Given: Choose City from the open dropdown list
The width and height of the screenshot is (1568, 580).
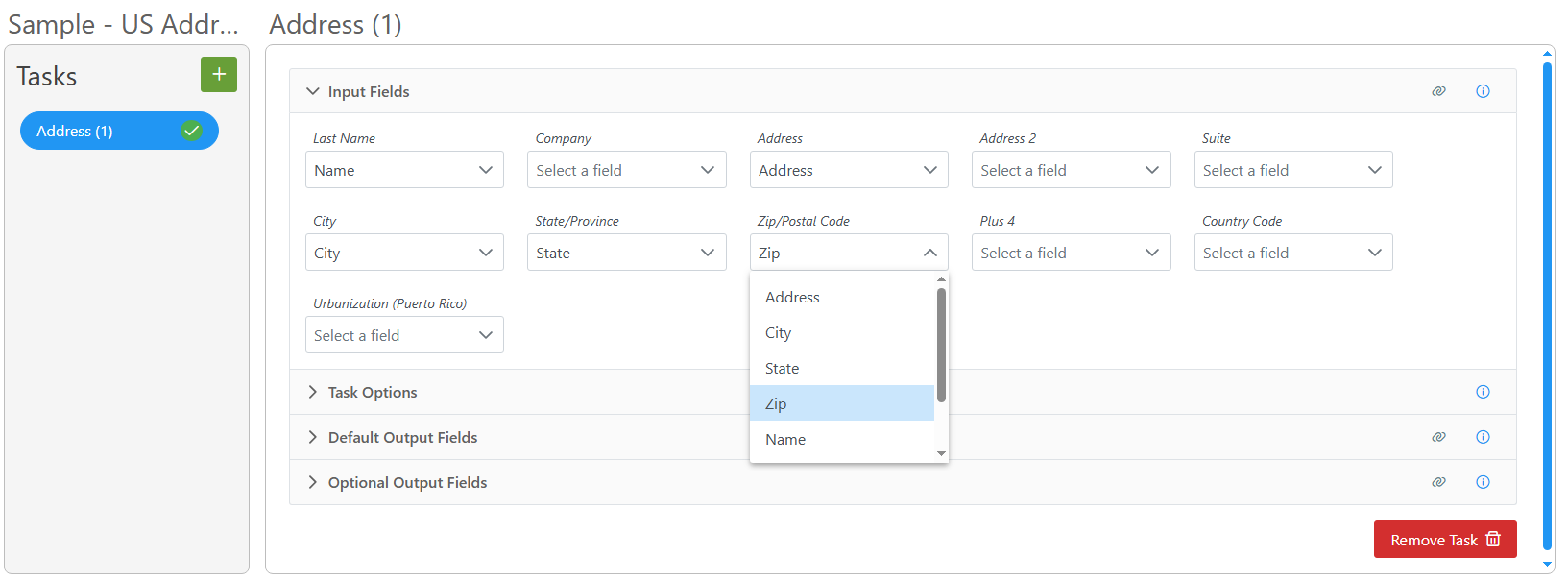Looking at the screenshot, I should (x=842, y=332).
